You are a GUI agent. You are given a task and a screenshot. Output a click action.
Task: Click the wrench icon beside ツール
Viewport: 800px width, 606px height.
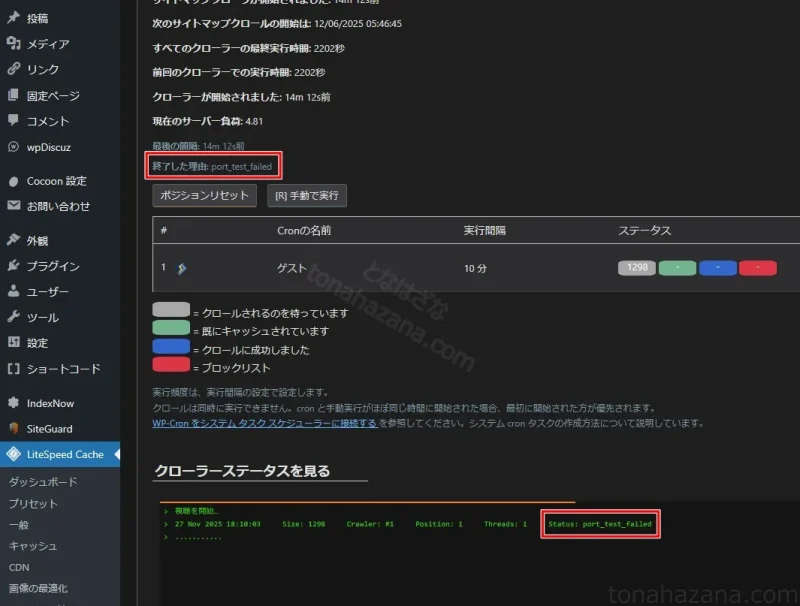[x=13, y=317]
